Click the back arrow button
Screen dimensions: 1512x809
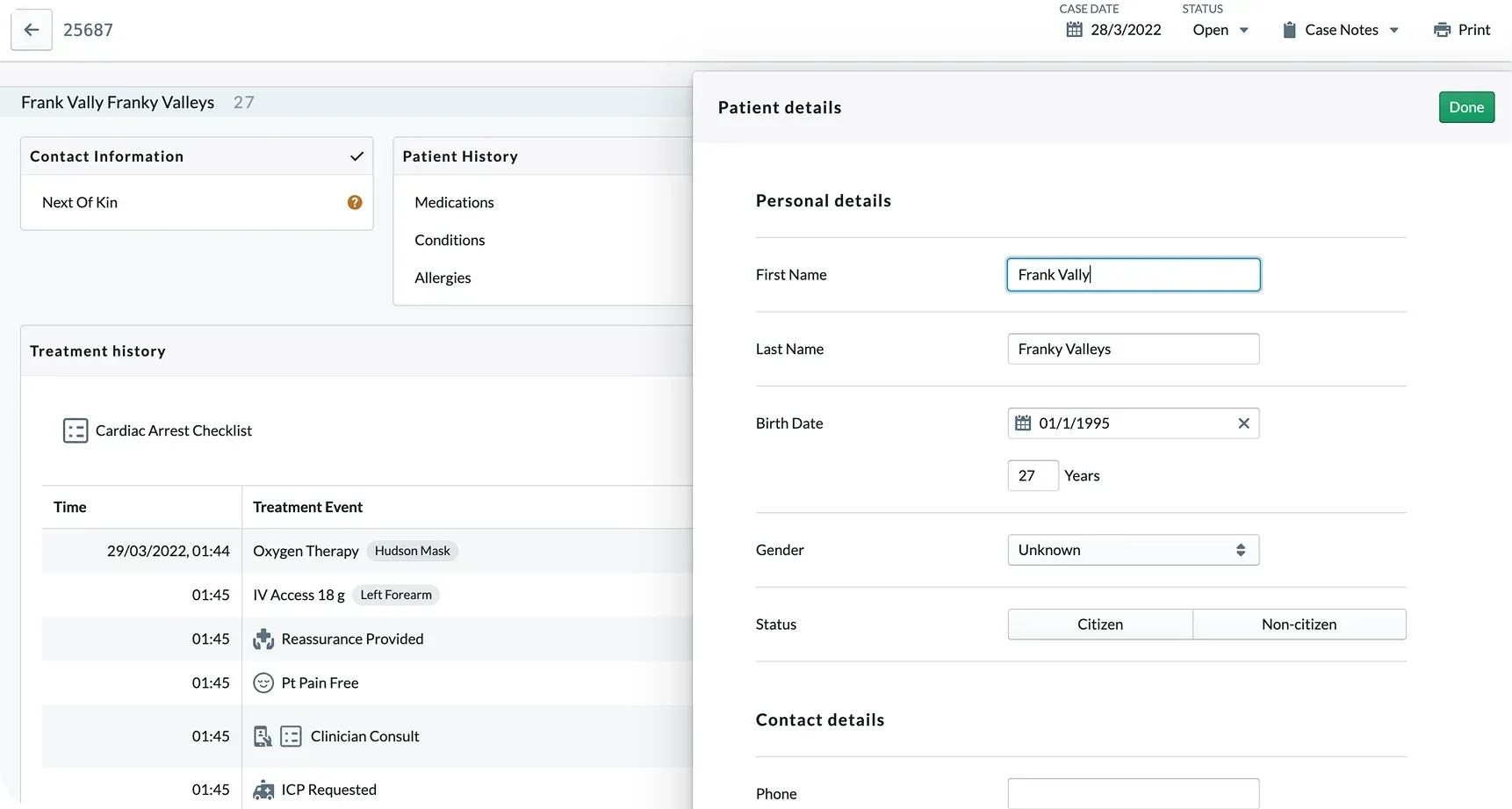pyautogui.click(x=32, y=30)
